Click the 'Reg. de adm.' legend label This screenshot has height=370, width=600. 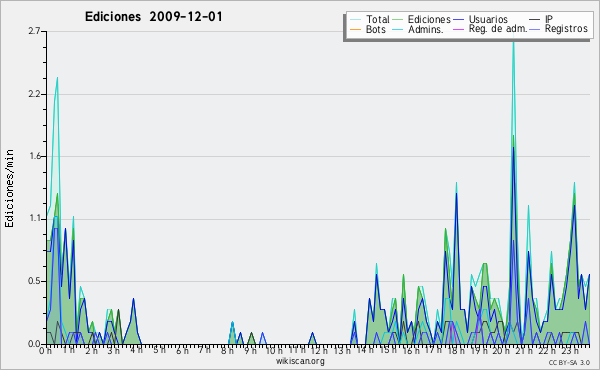point(498,29)
